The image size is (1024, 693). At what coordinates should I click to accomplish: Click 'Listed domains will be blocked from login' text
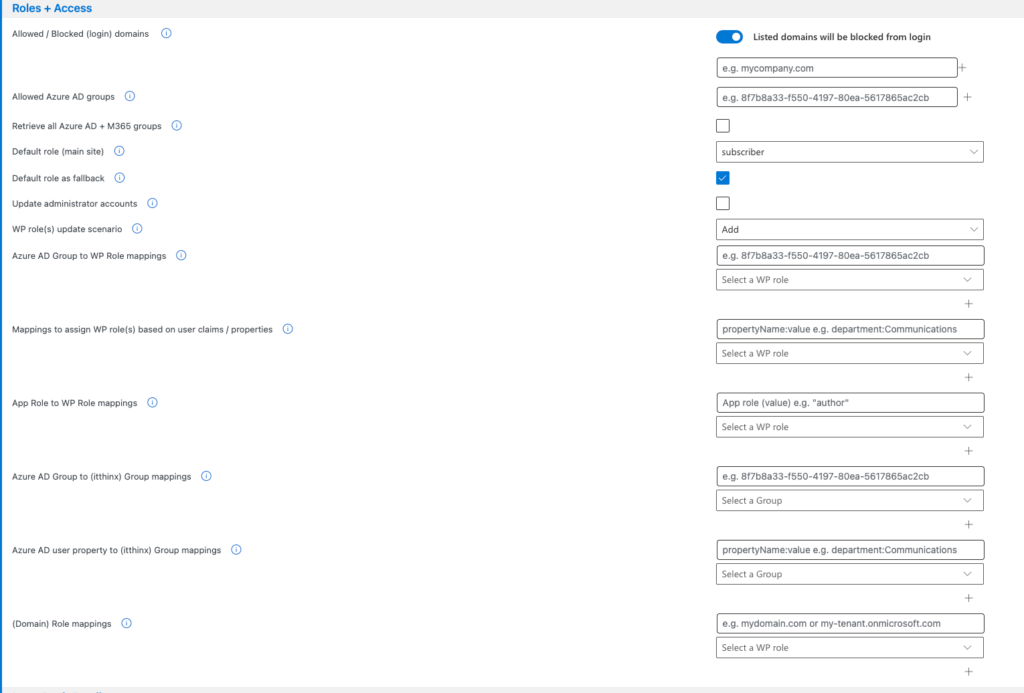click(842, 37)
